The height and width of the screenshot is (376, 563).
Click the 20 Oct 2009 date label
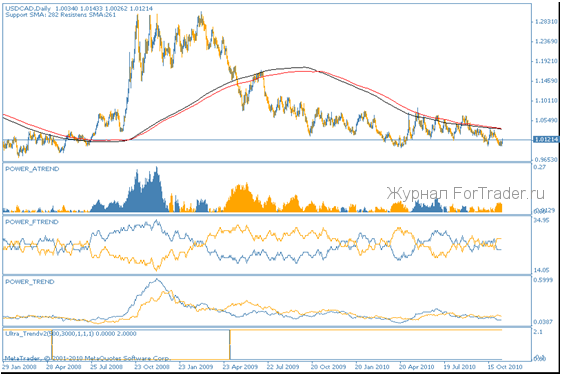pyautogui.click(x=328, y=367)
